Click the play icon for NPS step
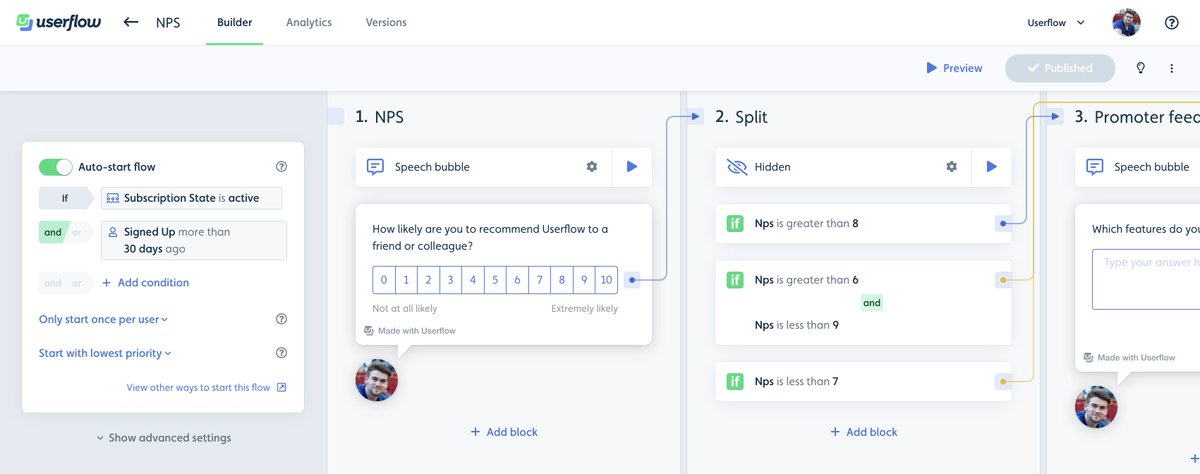 [x=631, y=167]
